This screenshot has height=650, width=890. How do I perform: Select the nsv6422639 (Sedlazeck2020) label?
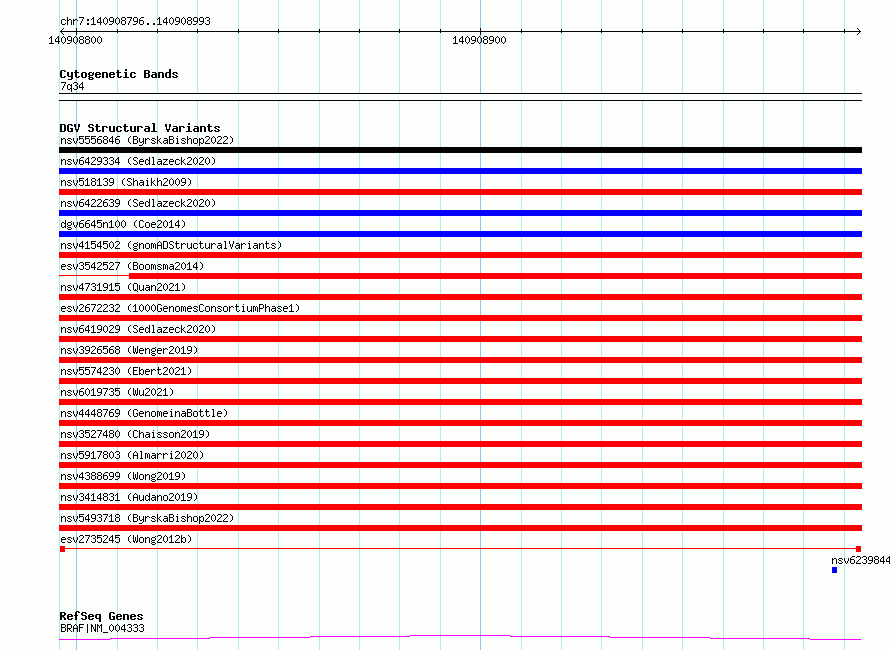coord(138,203)
